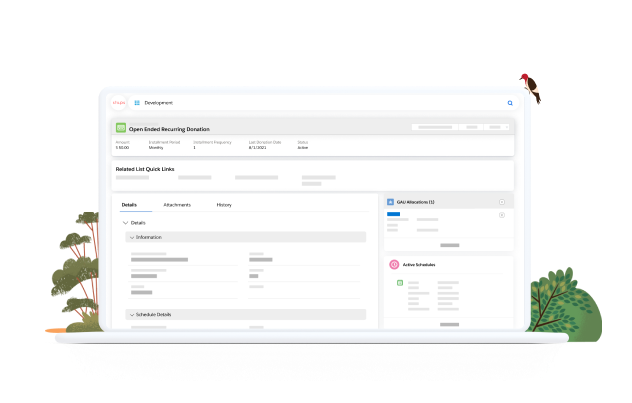Click the widest button in record header
Image resolution: width=632 pixels, height=403 pixels.
435,127
